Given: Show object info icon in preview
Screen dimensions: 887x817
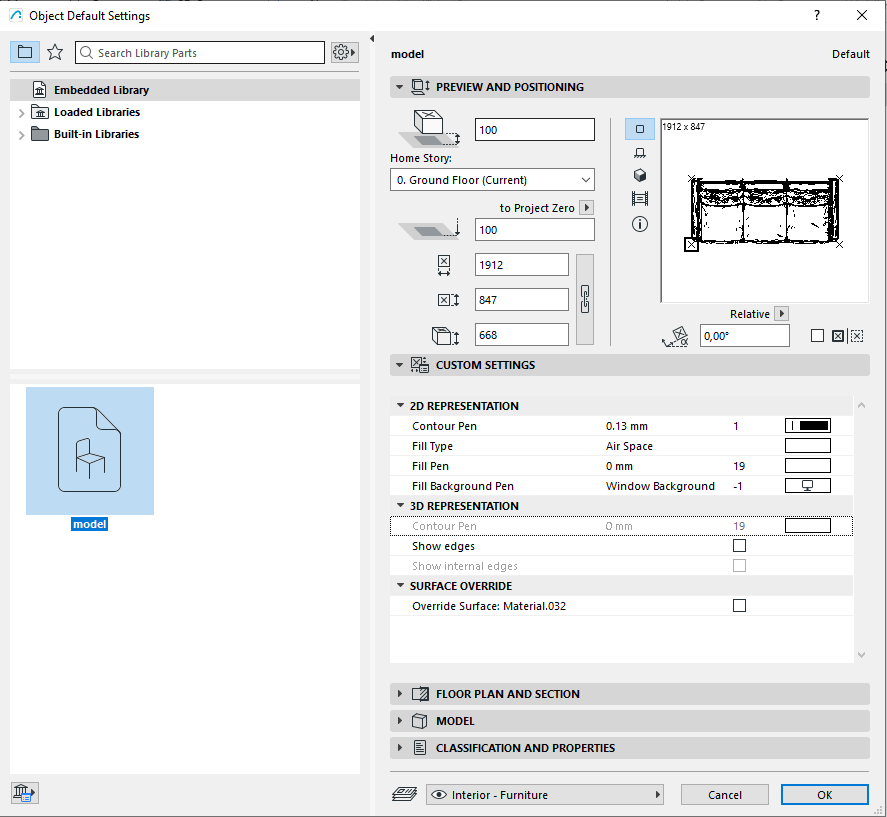Looking at the screenshot, I should click(640, 224).
